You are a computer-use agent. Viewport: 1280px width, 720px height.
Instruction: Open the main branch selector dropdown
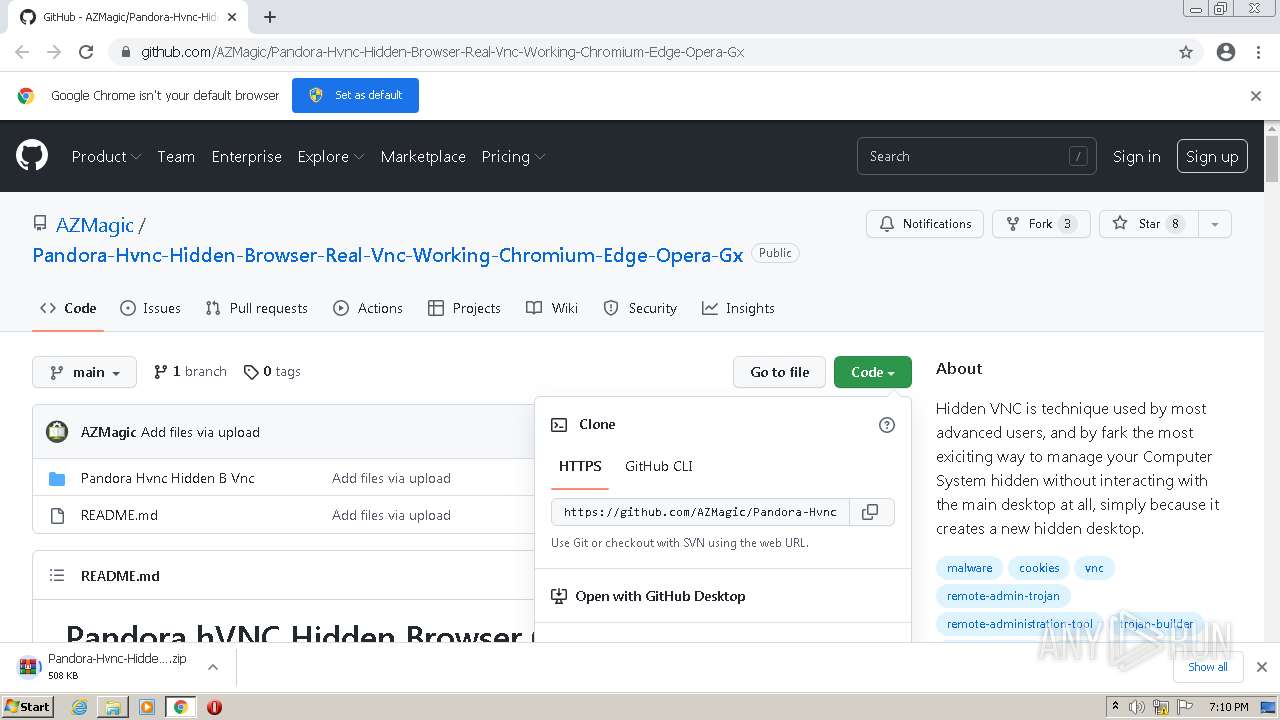pyautogui.click(x=85, y=372)
